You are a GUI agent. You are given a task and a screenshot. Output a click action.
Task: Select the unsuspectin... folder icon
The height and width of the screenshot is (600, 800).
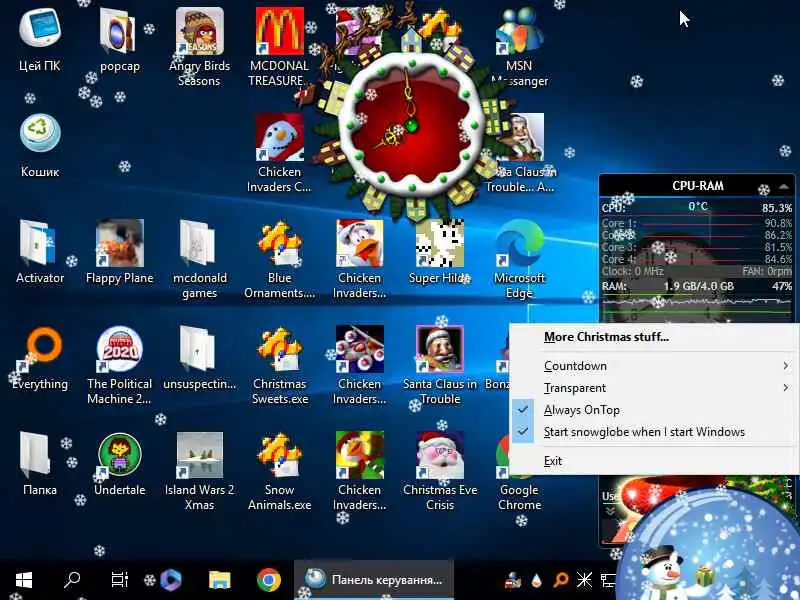pyautogui.click(x=197, y=349)
